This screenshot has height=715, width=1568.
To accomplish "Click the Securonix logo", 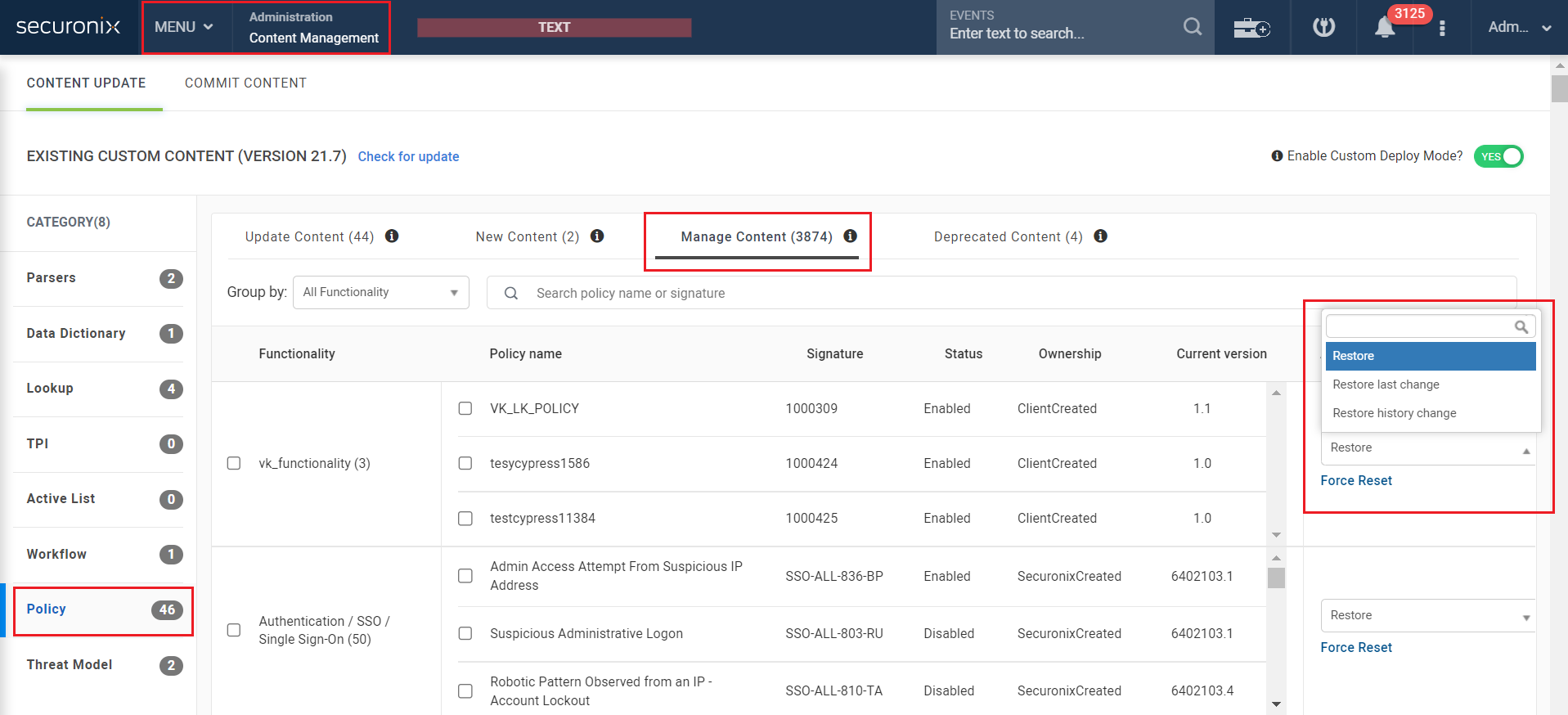I will point(68,26).
